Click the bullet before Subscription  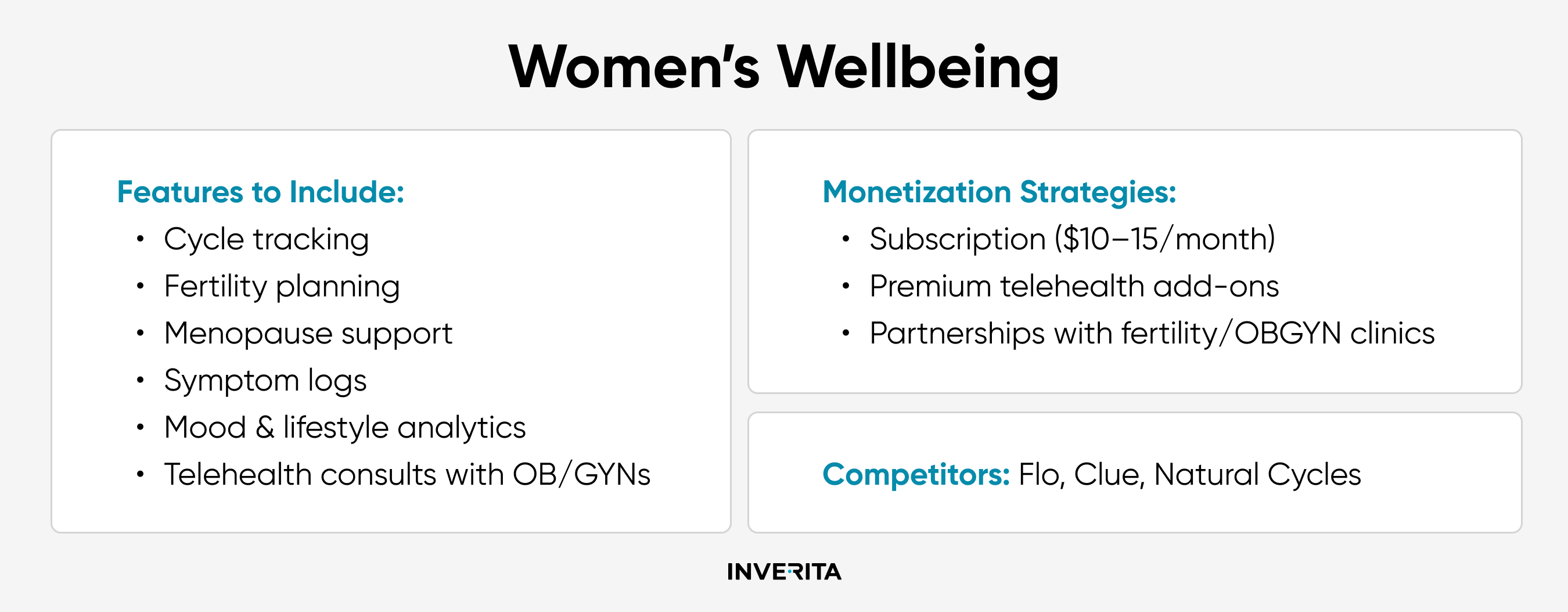click(x=846, y=239)
